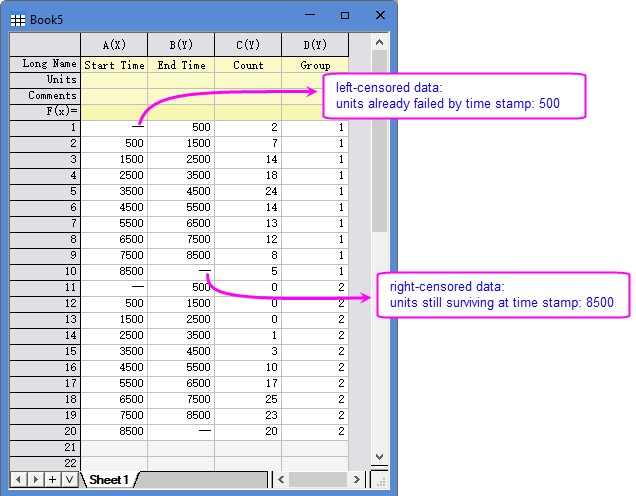
Task: Click missing Start Time cell in row 1
Action: coord(114,128)
